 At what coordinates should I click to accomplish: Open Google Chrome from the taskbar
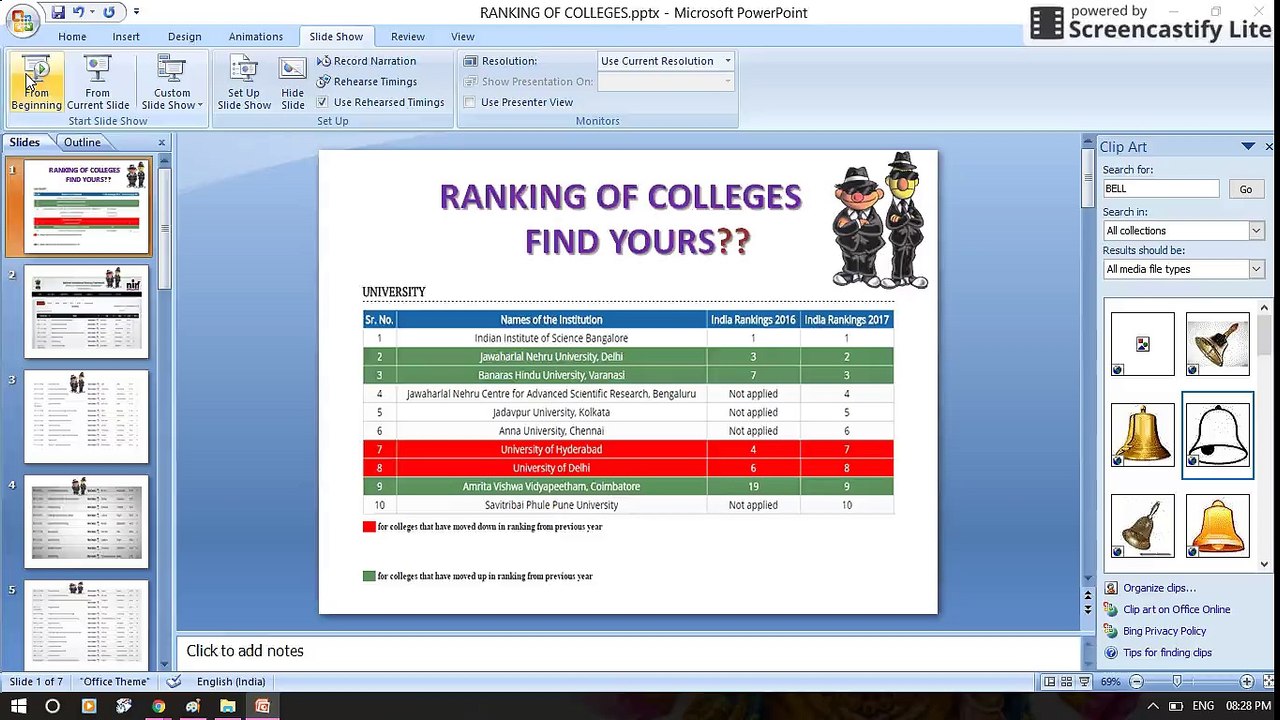click(x=158, y=706)
